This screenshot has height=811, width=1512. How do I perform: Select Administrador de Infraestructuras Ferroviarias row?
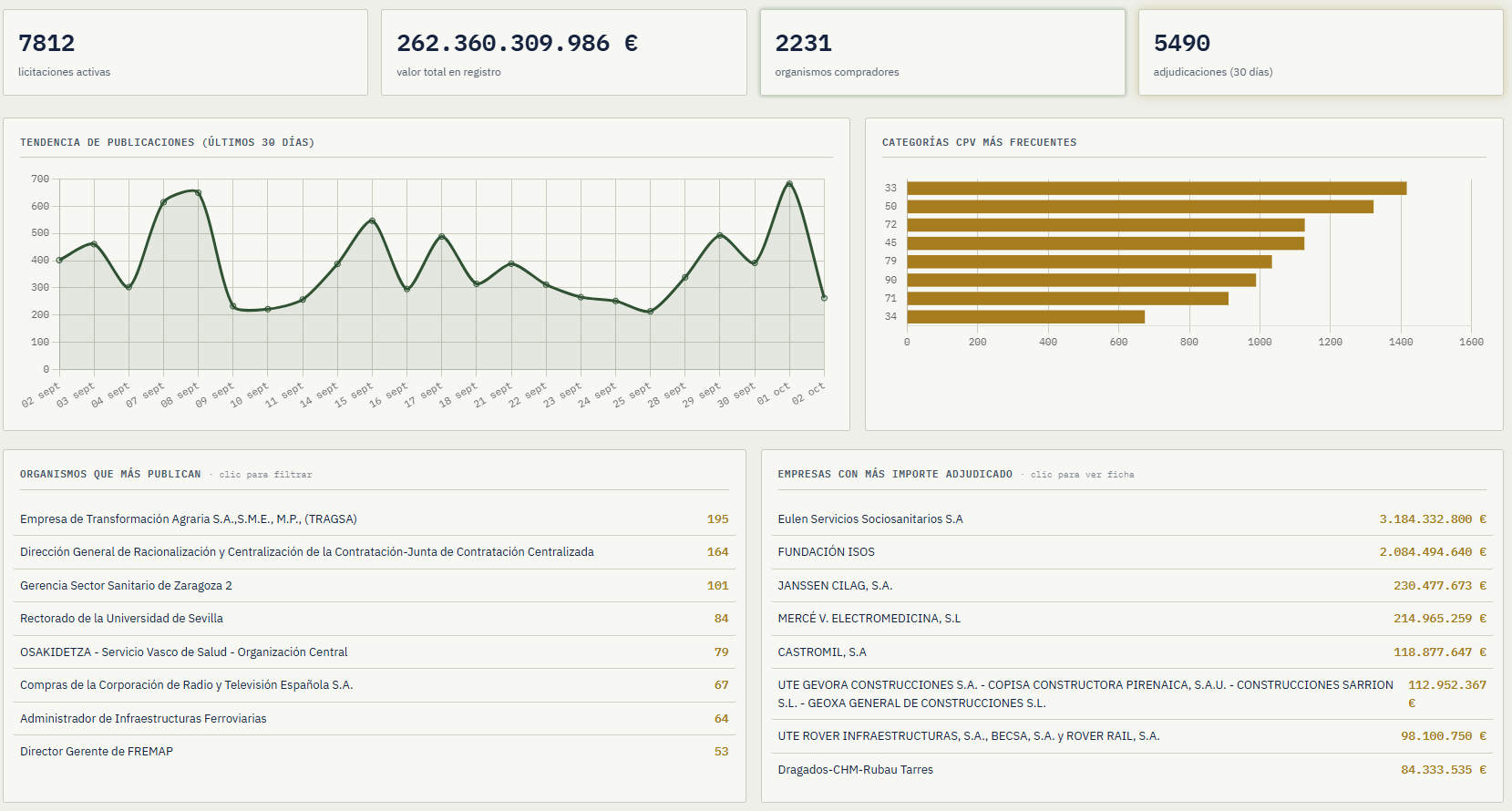coord(375,719)
